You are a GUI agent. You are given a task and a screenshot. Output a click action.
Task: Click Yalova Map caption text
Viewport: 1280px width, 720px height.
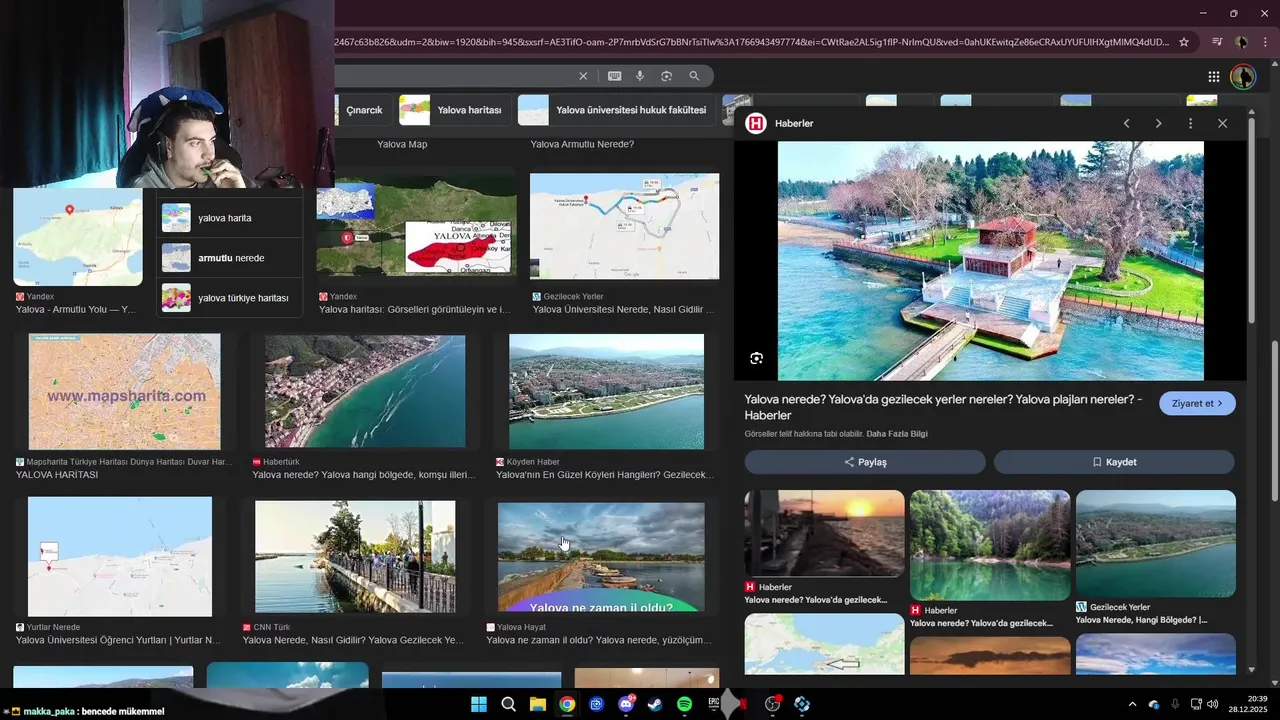tap(402, 144)
